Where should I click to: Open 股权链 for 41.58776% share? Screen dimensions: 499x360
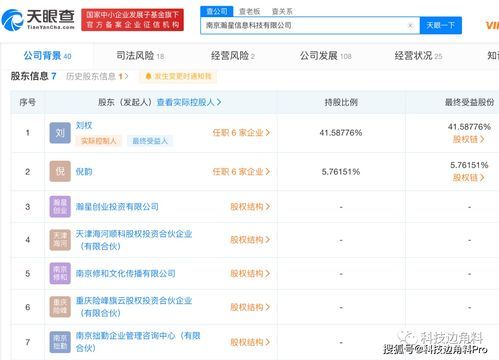468,139
